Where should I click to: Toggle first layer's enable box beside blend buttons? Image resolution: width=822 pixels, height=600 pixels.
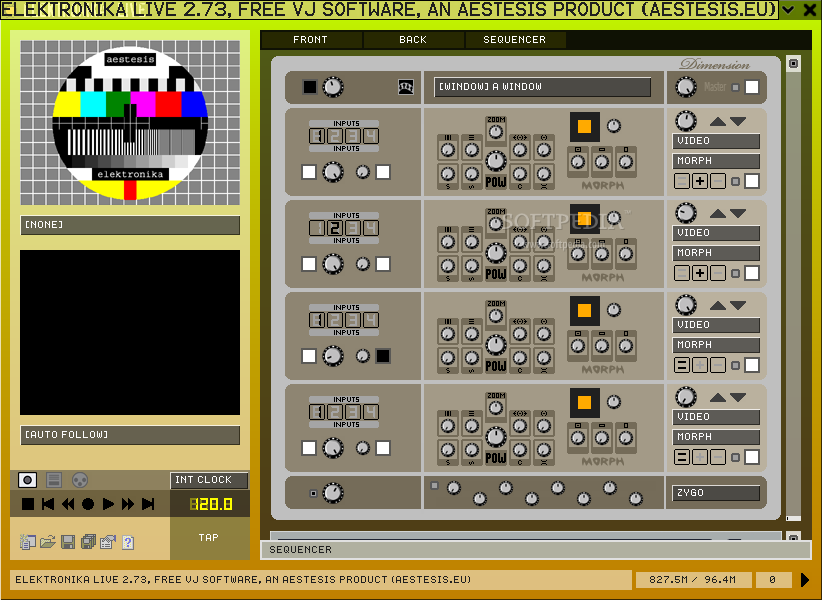752,181
